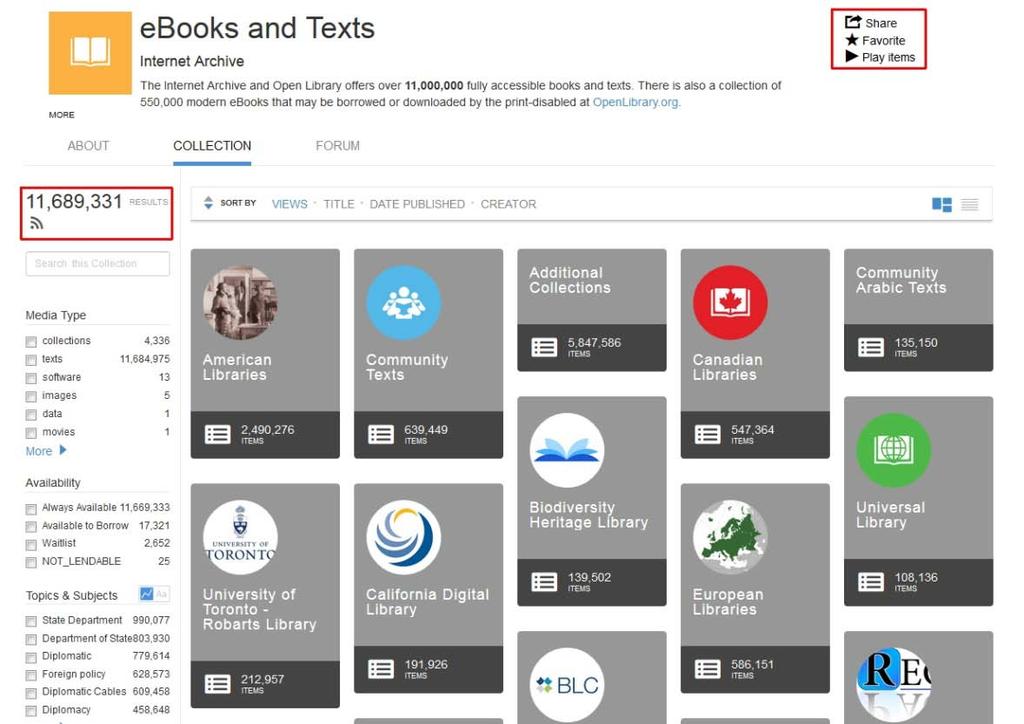Click California Digital Library swirl logo
The width and height of the screenshot is (1024, 724).
click(x=404, y=537)
